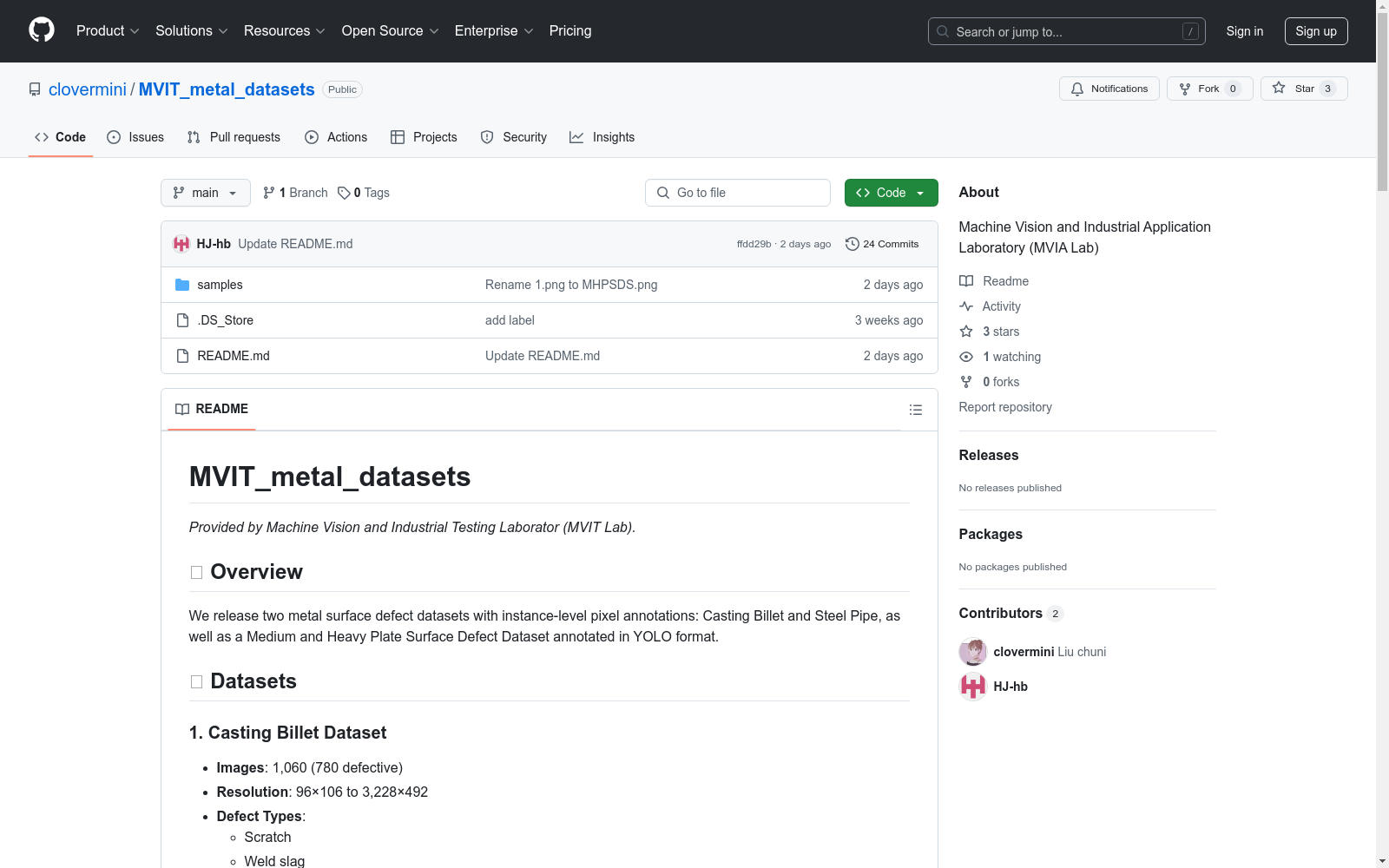Screen dimensions: 1389x868
Task: Click the Notifications bell icon
Action: coord(1077,89)
